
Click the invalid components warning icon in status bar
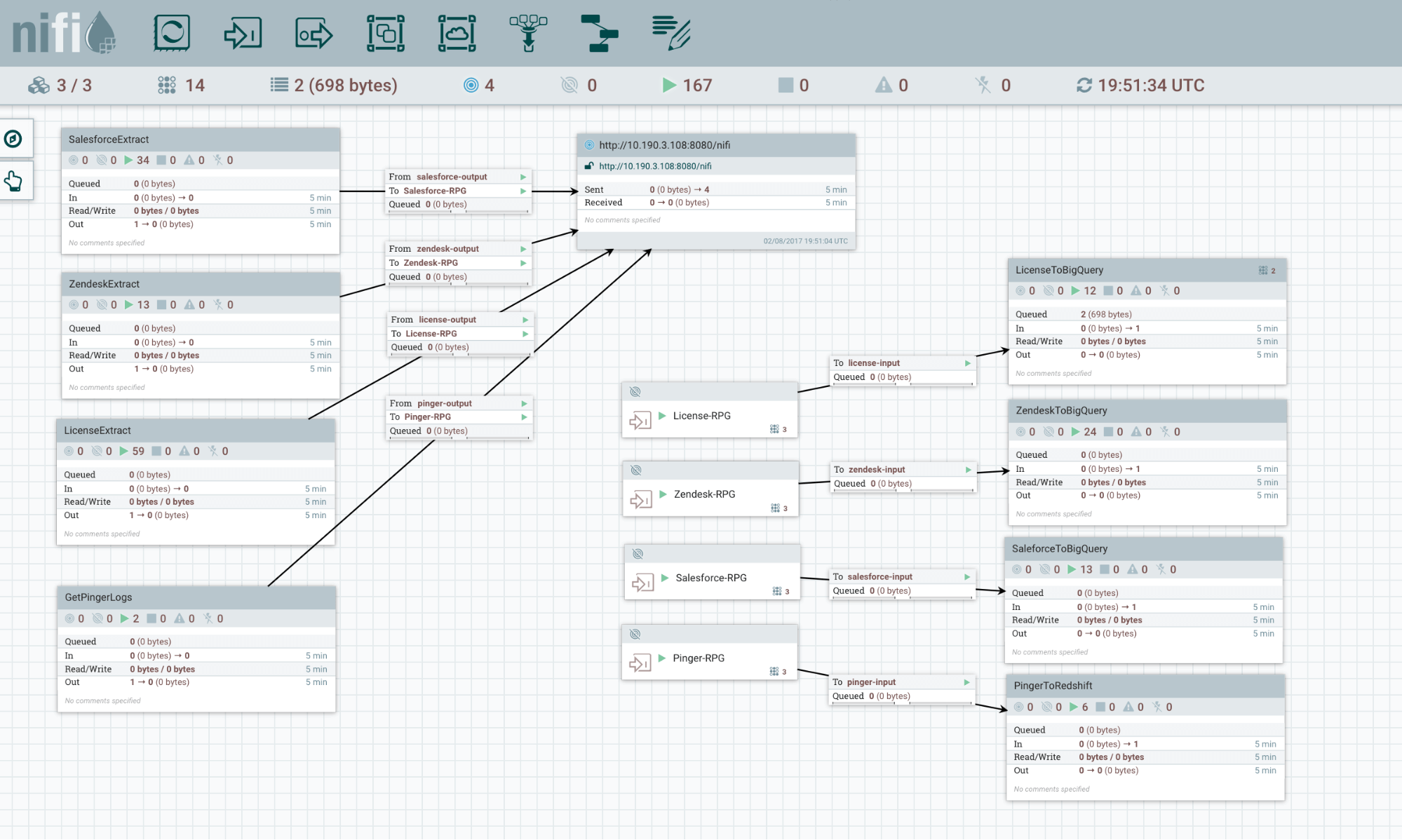[884, 86]
